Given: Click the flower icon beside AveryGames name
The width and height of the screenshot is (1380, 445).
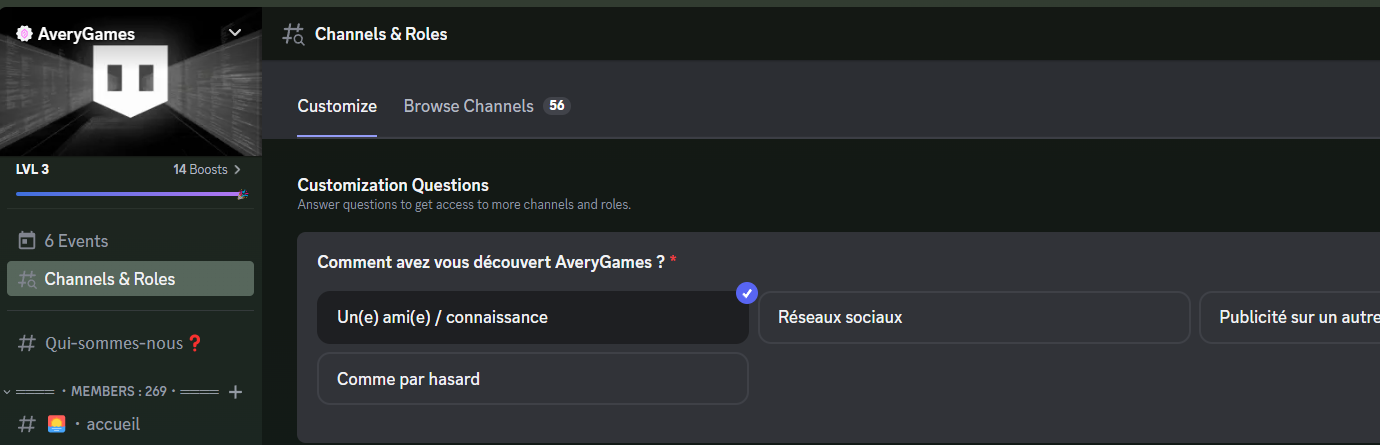Looking at the screenshot, I should (x=24, y=34).
